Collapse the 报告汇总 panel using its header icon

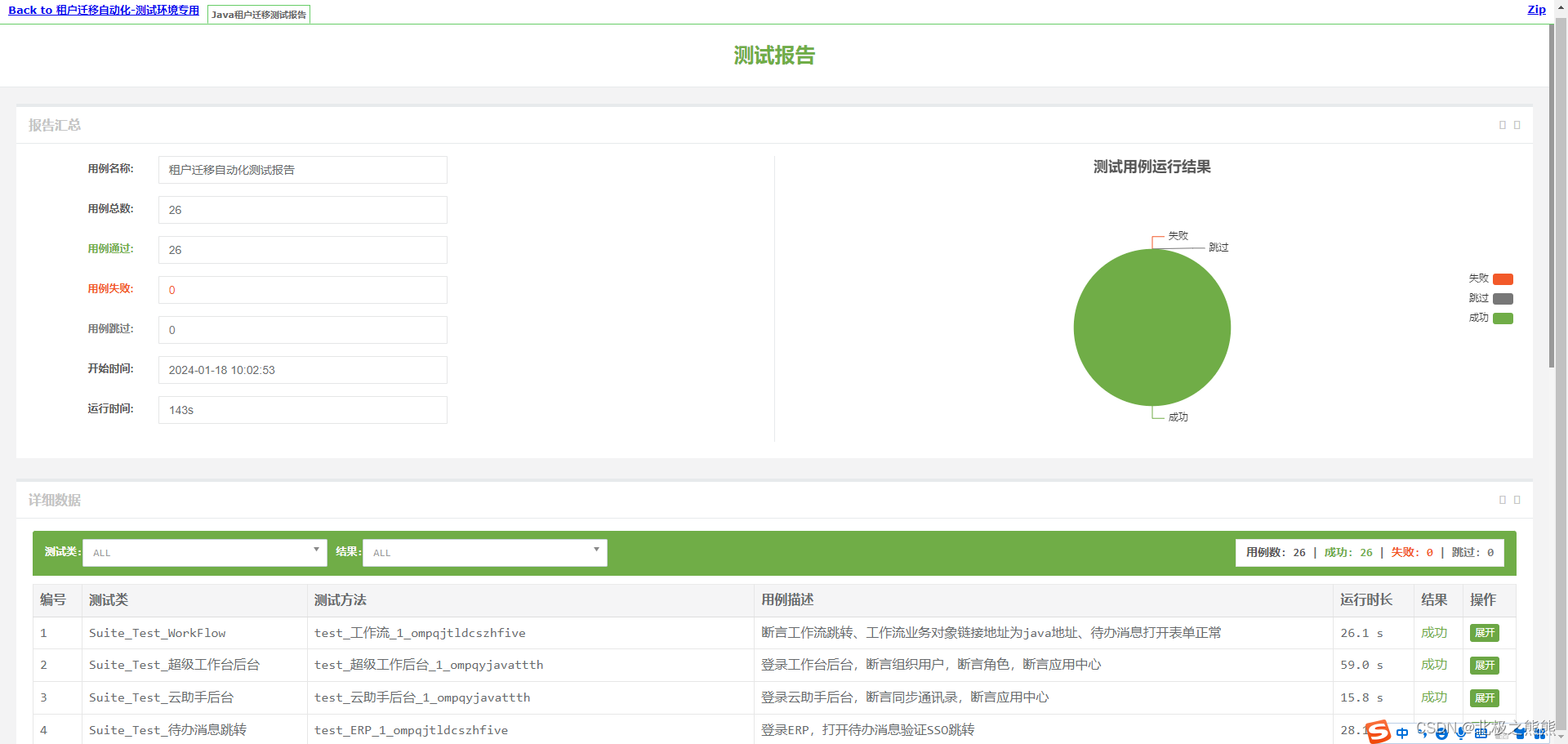click(x=1502, y=125)
